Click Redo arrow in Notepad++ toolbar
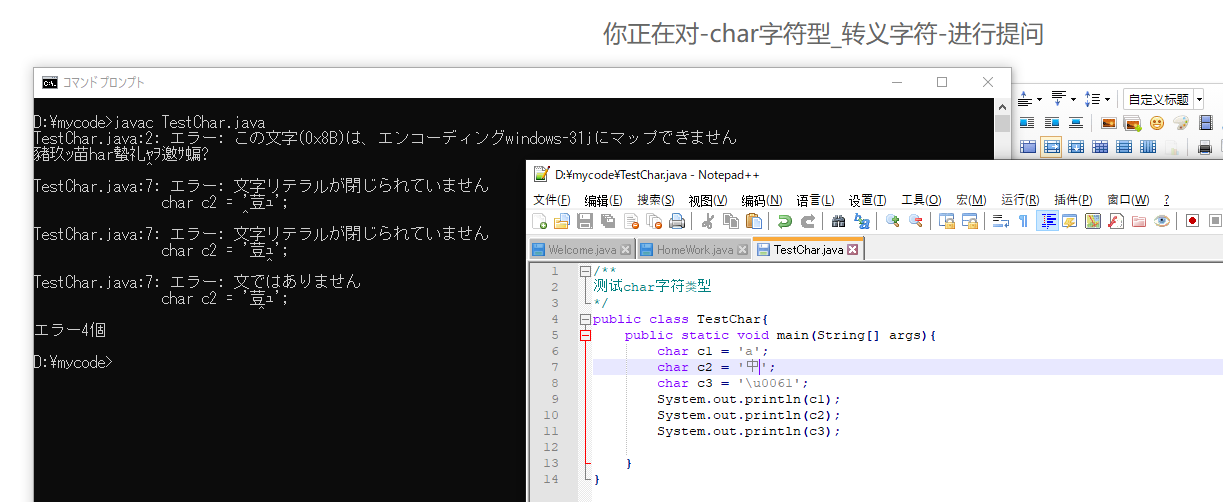Viewport: 1223px width, 502px height. click(808, 221)
